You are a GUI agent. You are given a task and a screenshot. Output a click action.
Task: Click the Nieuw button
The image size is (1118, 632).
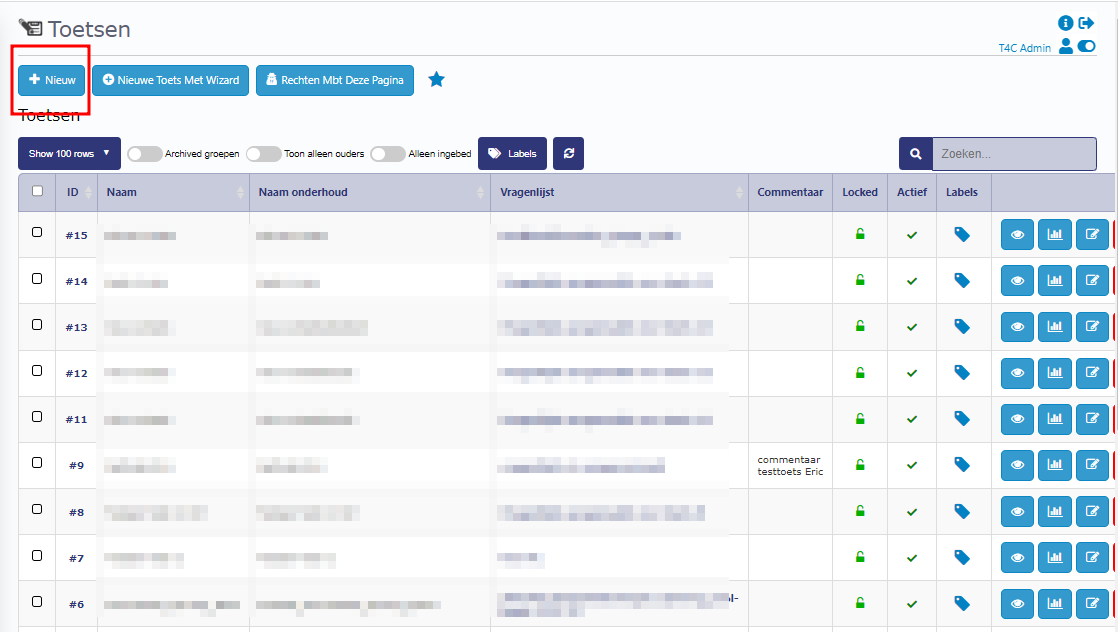click(x=52, y=80)
